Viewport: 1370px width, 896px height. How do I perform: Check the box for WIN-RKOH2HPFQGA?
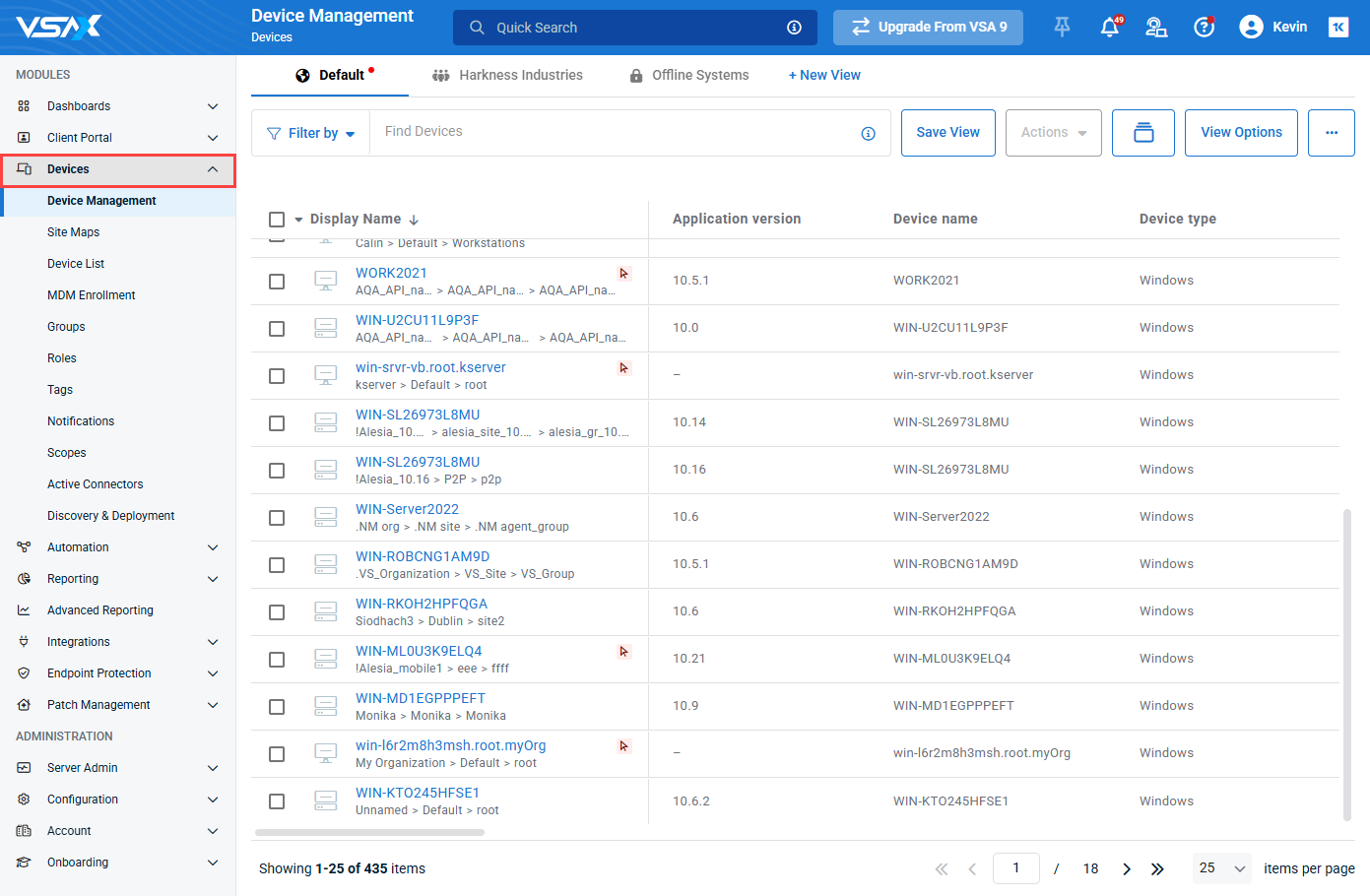coord(277,612)
